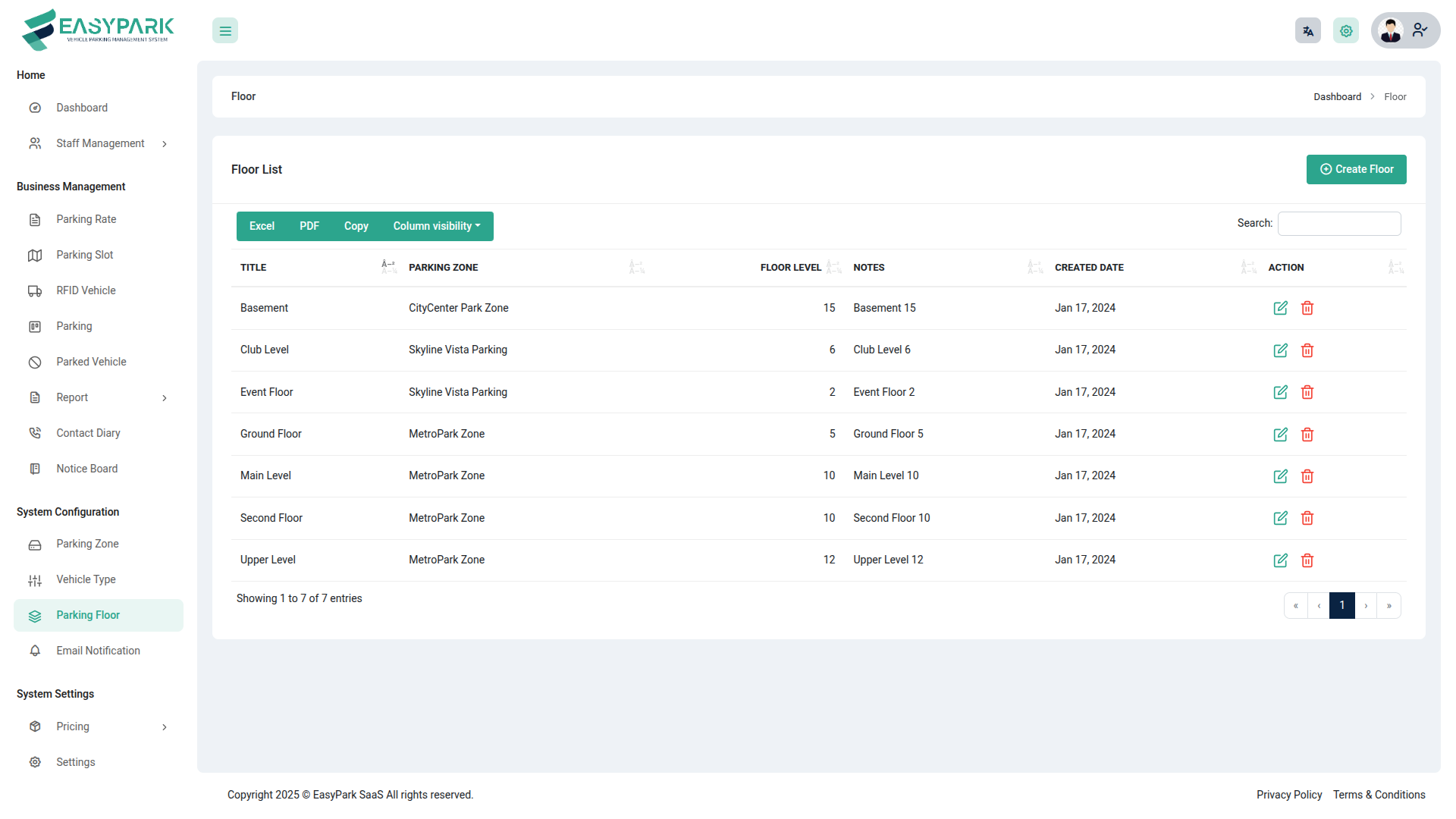Open the Privacy Policy link
Screen dimensions: 1456x819
click(1289, 795)
